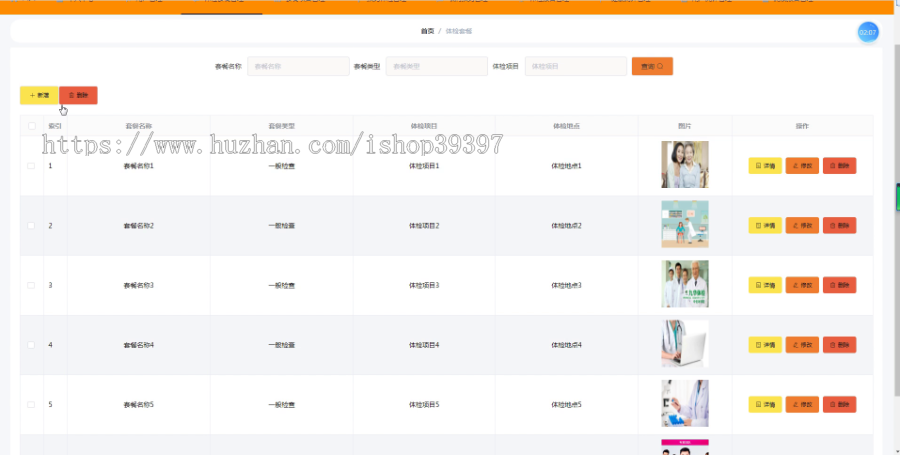Click the 套餐名称 column header
This screenshot has width=900, height=455.
click(x=138, y=126)
